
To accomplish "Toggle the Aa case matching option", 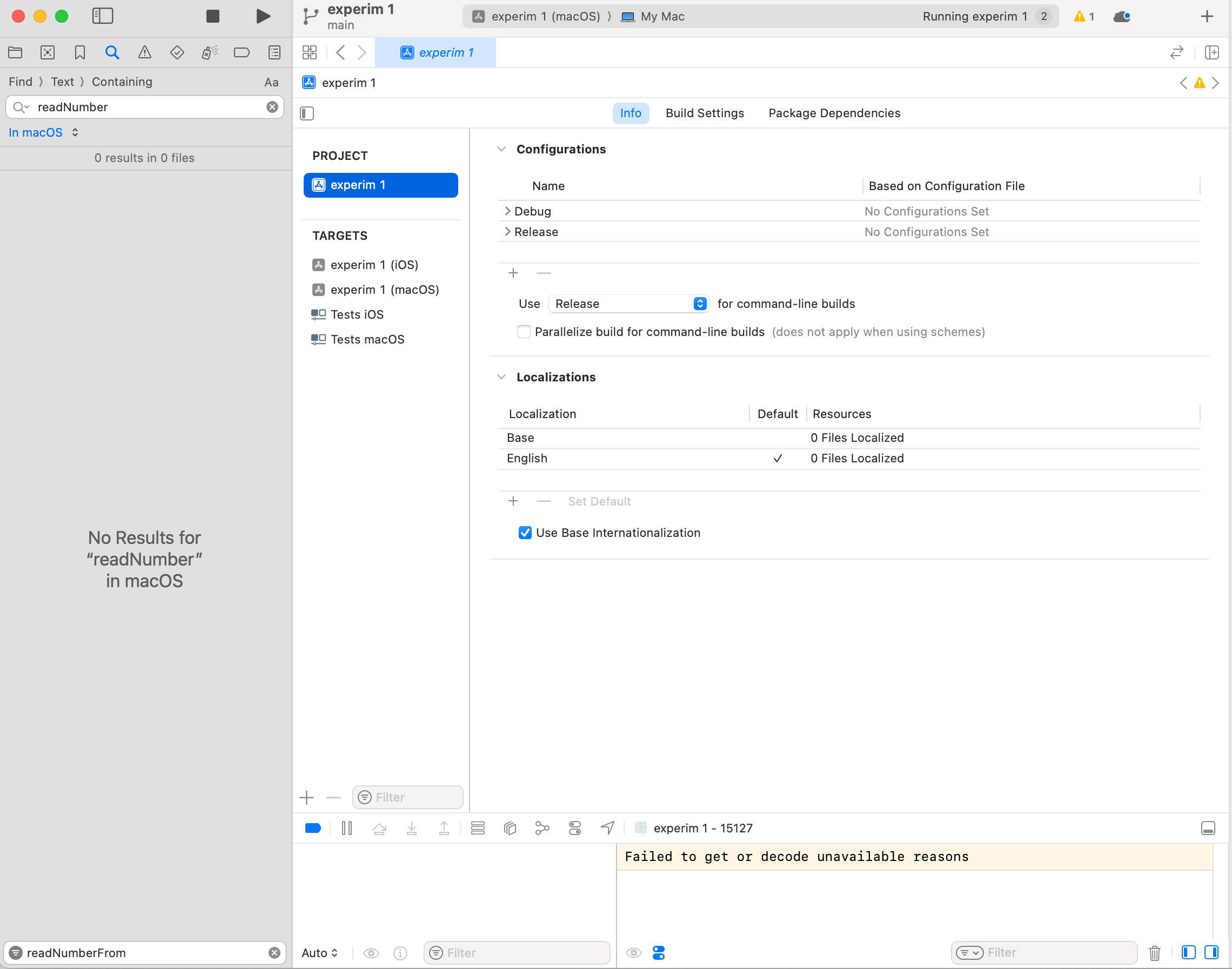I will 271,82.
